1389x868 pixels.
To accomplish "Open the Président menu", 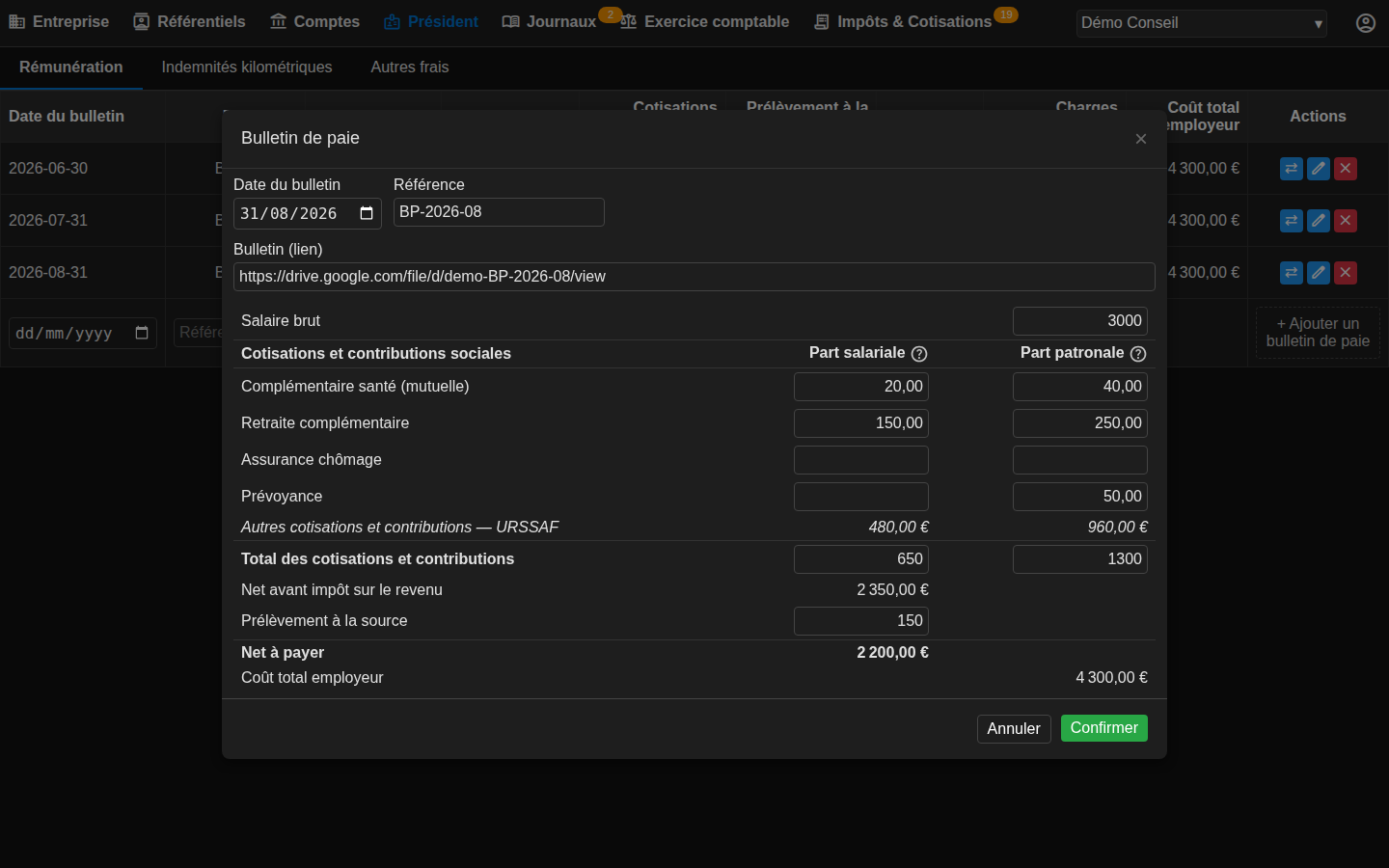I will [430, 21].
